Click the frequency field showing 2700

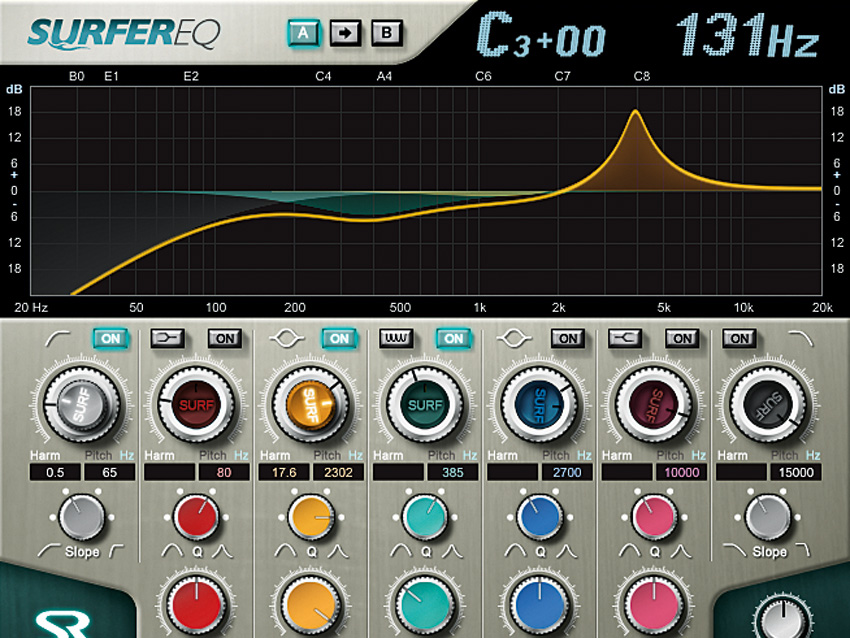567,472
